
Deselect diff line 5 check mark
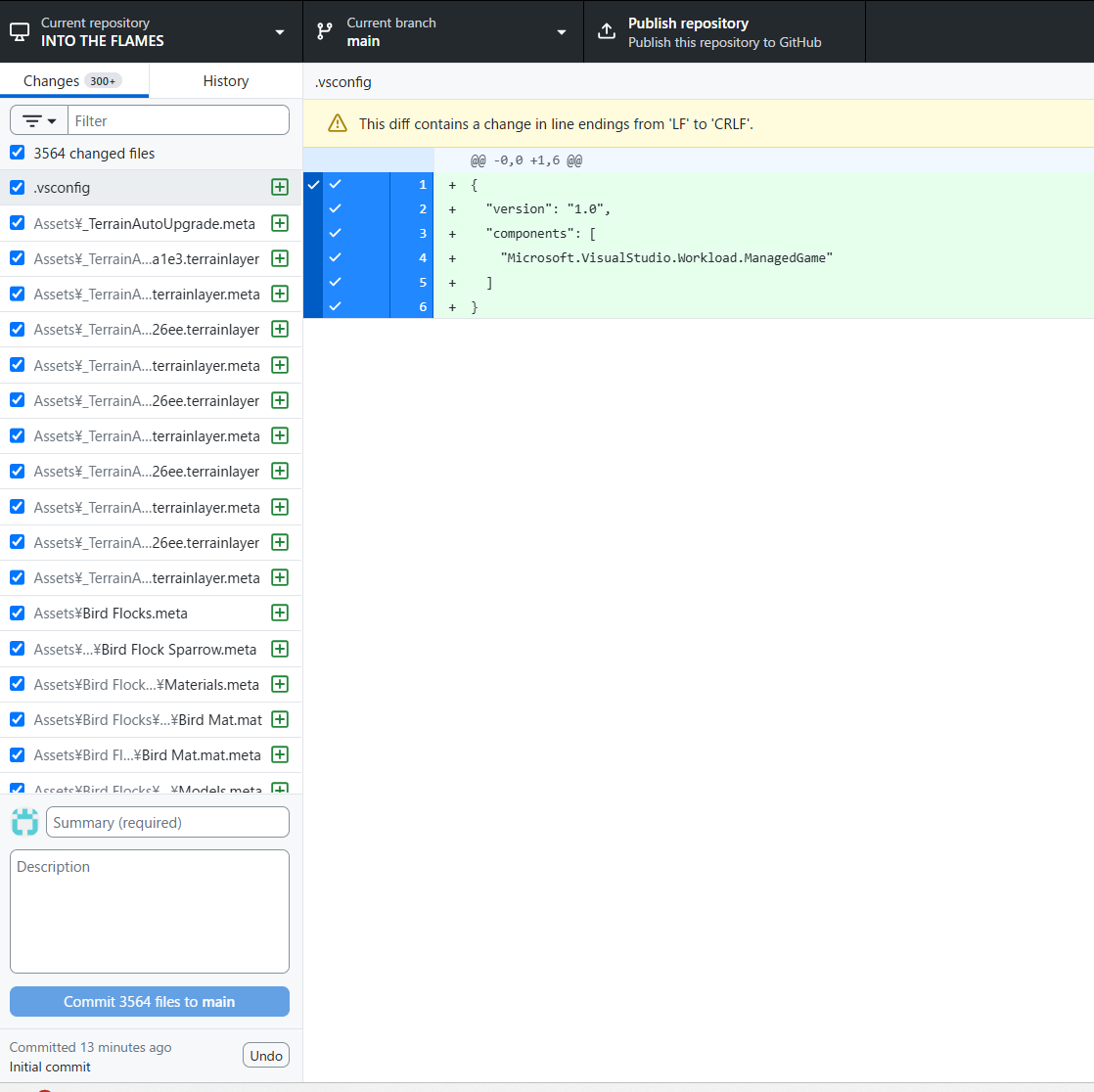[x=336, y=282]
